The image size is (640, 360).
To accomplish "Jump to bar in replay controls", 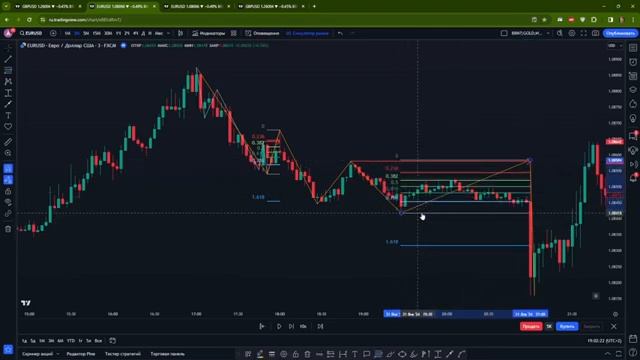I will [262, 326].
